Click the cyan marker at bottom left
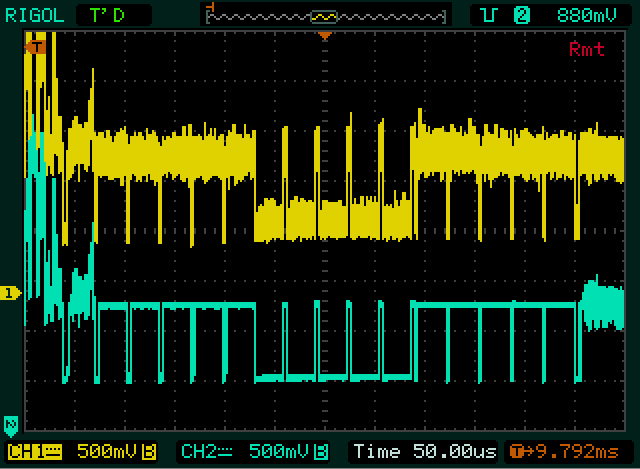640x469 pixels. [x=11, y=423]
